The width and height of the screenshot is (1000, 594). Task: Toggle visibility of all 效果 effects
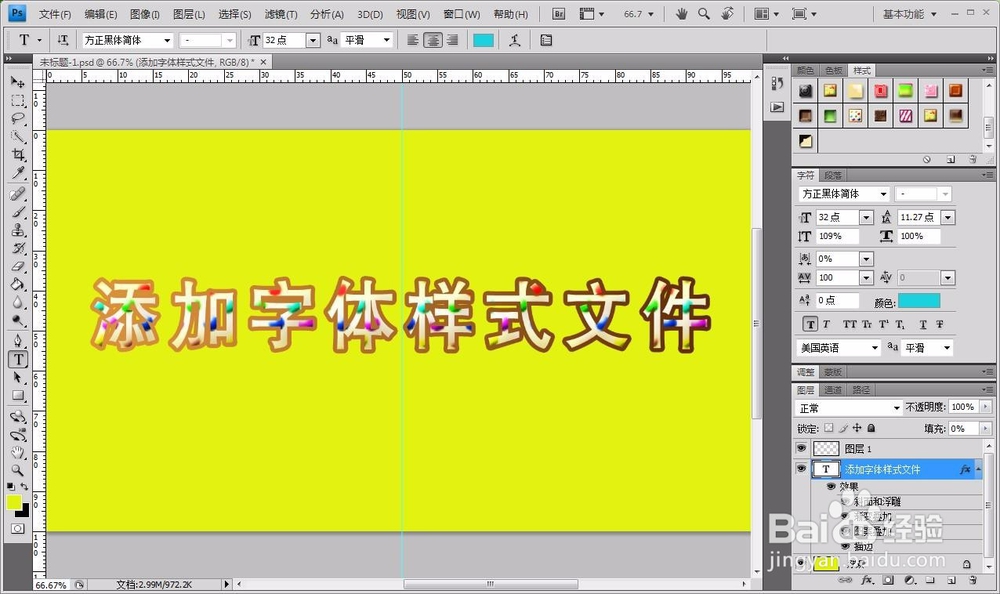[x=831, y=486]
